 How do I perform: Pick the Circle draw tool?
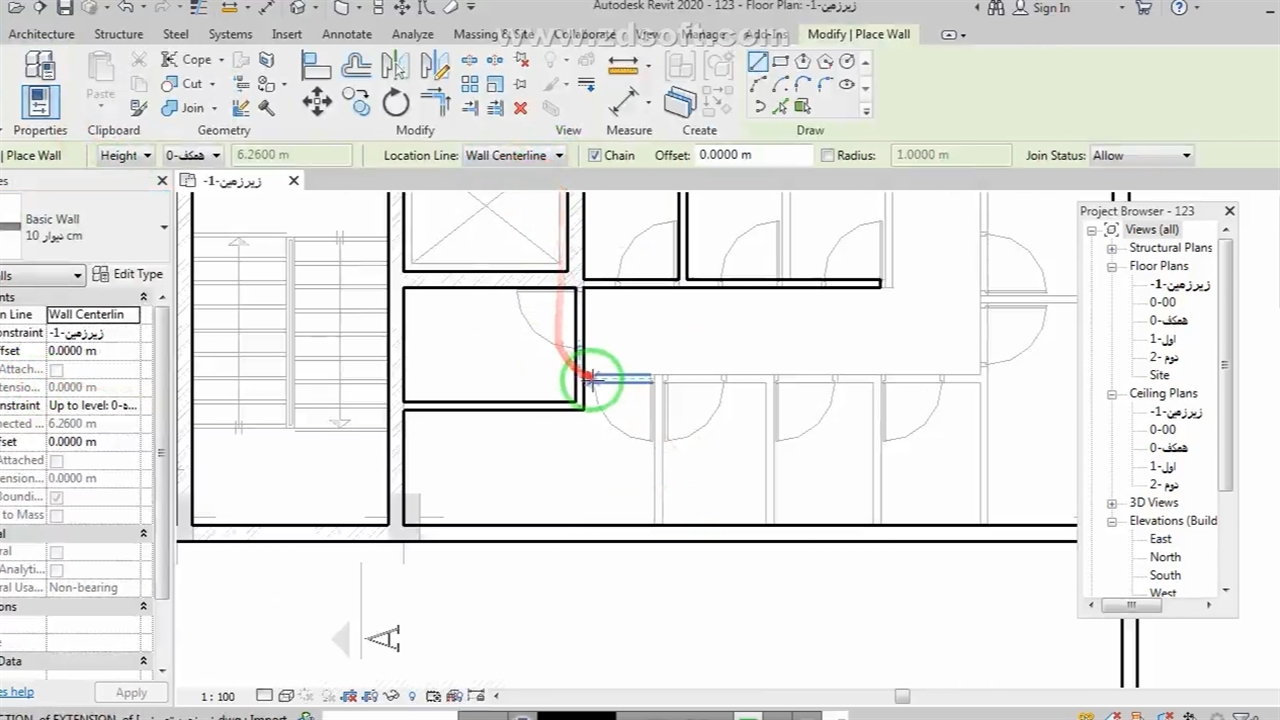[847, 62]
